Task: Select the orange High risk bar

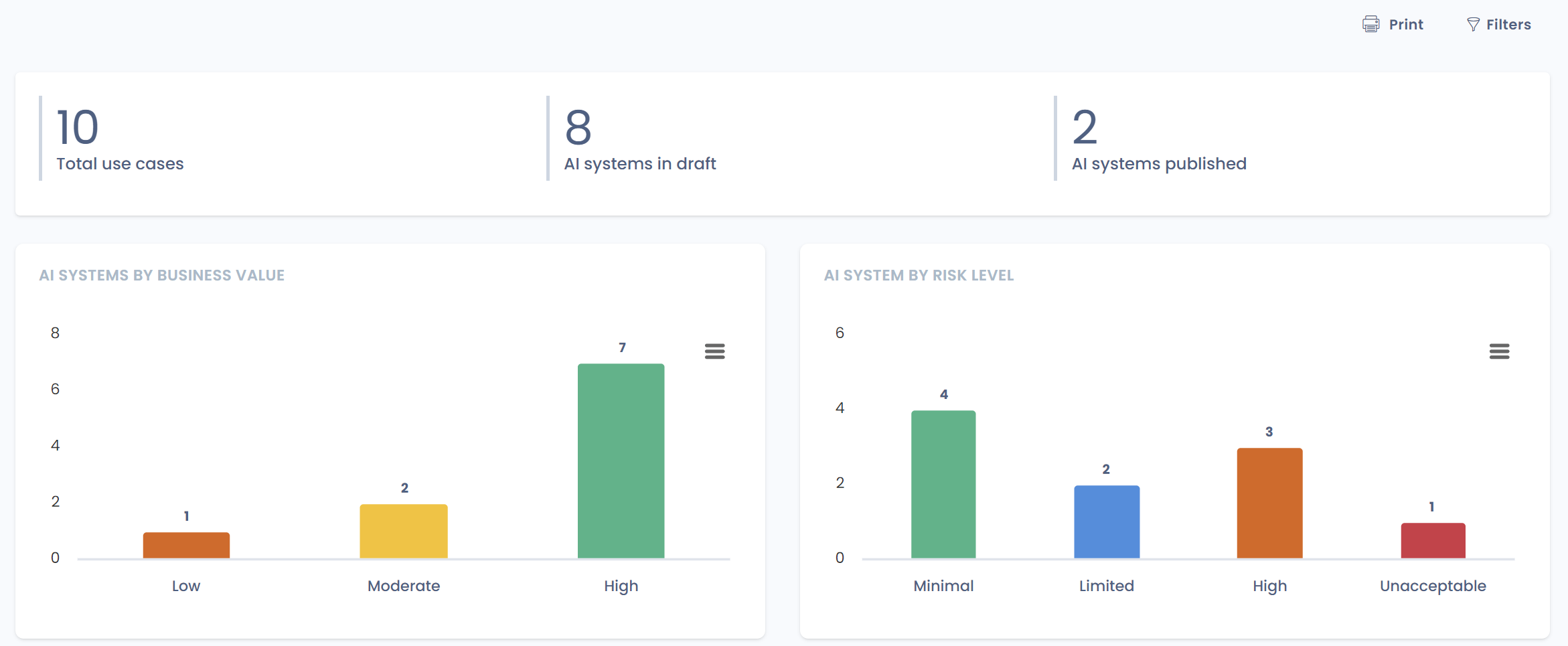Action: coord(1269,503)
